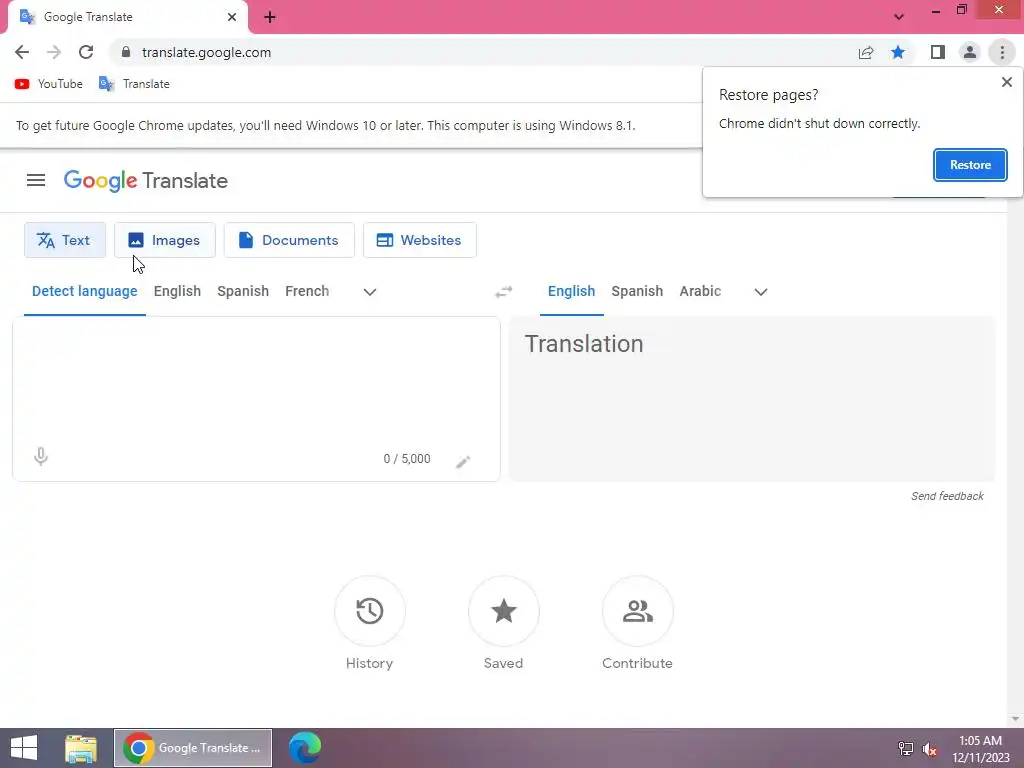Image resolution: width=1024 pixels, height=768 pixels.
Task: Open Chrome three-dot menu
Action: [x=1002, y=52]
